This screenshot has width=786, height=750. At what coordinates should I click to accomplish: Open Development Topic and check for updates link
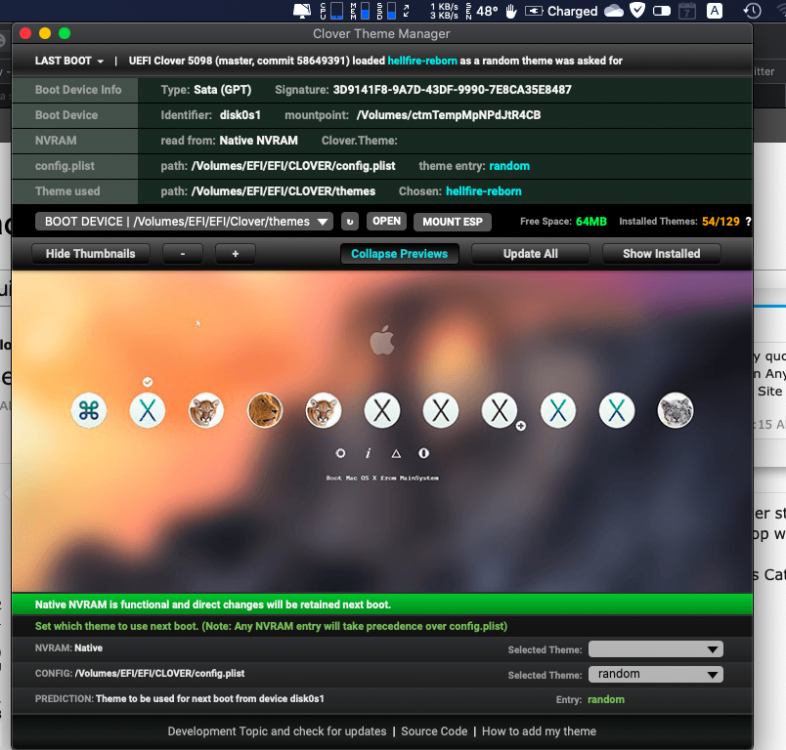(277, 731)
